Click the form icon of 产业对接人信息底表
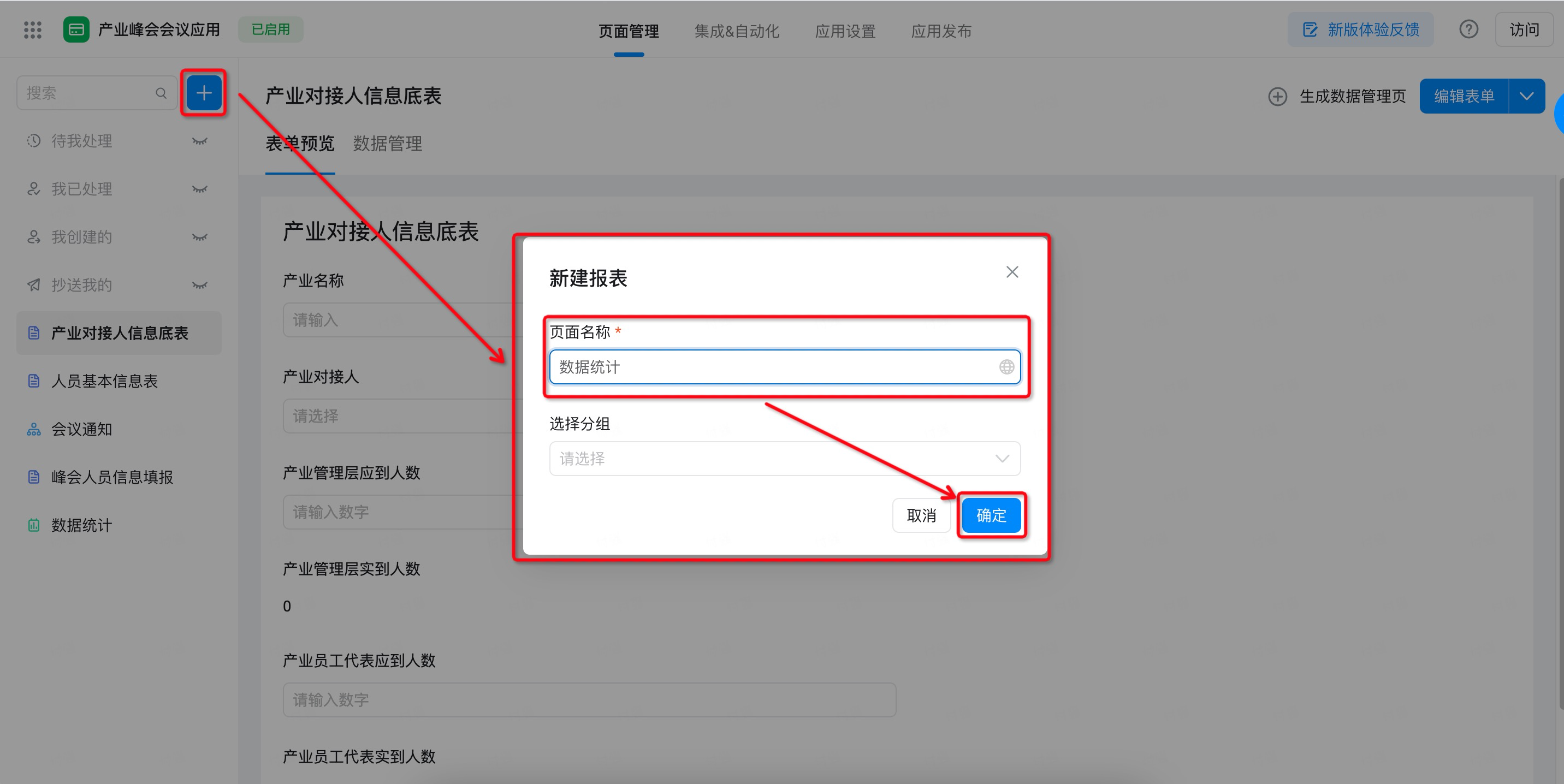The width and height of the screenshot is (1564, 784). point(34,332)
